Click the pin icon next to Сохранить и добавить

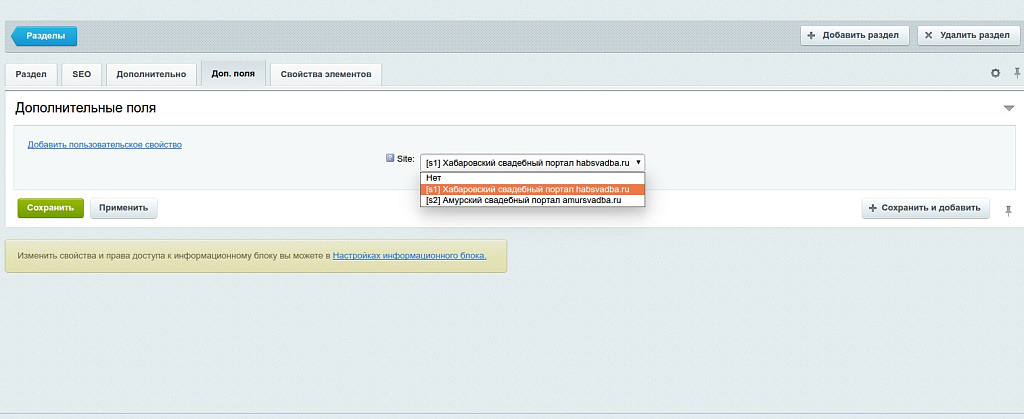pyautogui.click(x=1008, y=209)
